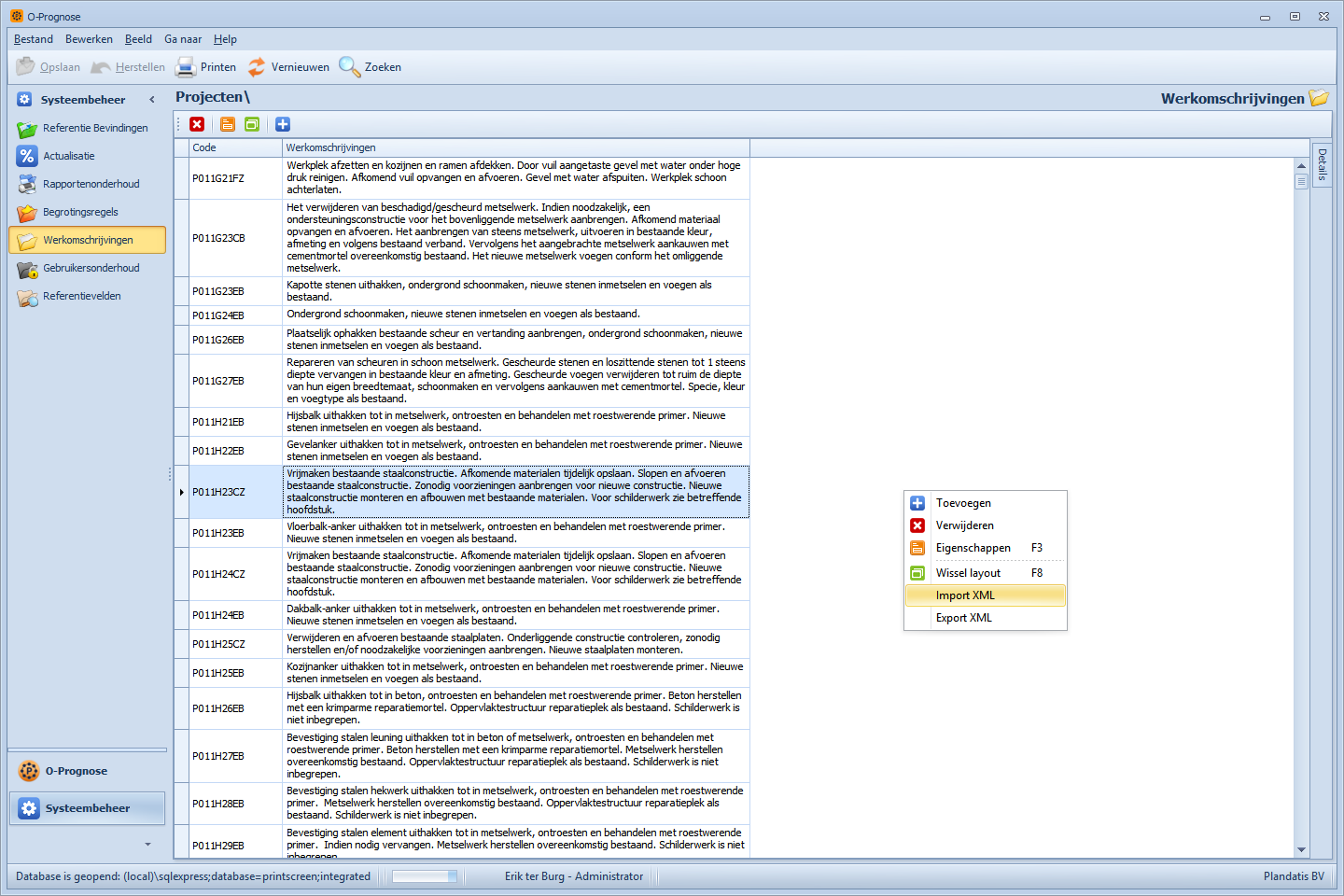Click the Code column header
Image resolution: width=1344 pixels, height=896 pixels.
[235, 147]
